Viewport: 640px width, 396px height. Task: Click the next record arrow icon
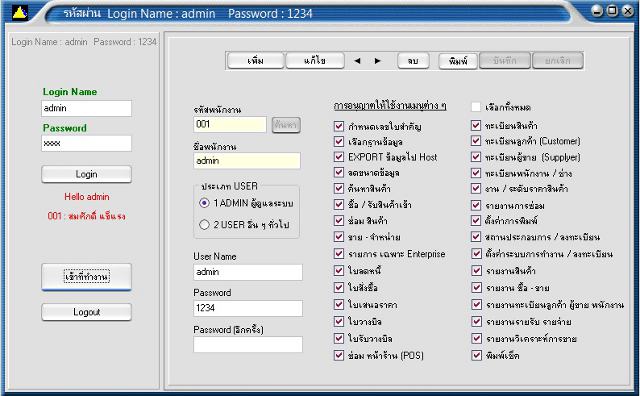378,61
